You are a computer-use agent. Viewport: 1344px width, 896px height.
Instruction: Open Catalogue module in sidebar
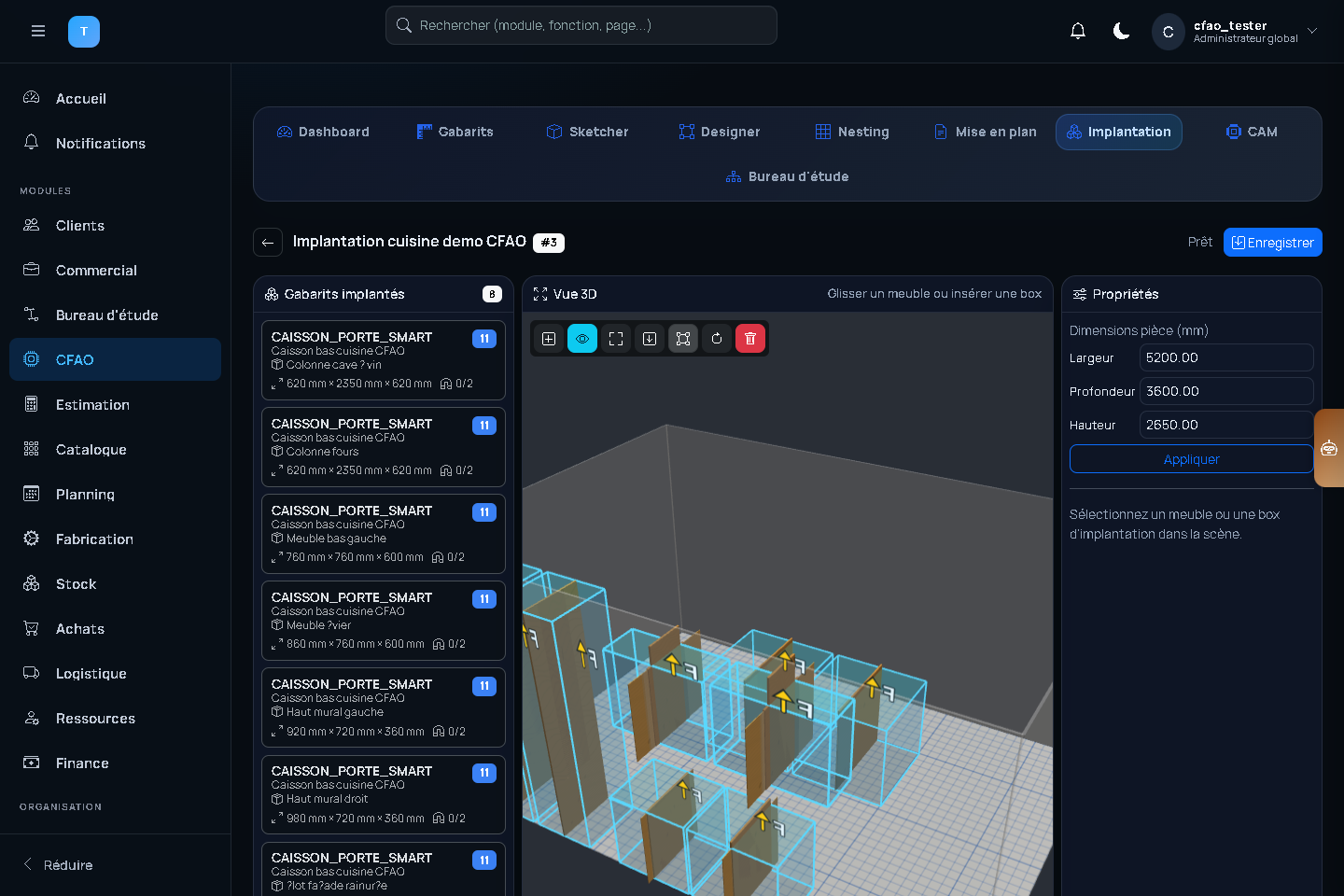pos(115,449)
